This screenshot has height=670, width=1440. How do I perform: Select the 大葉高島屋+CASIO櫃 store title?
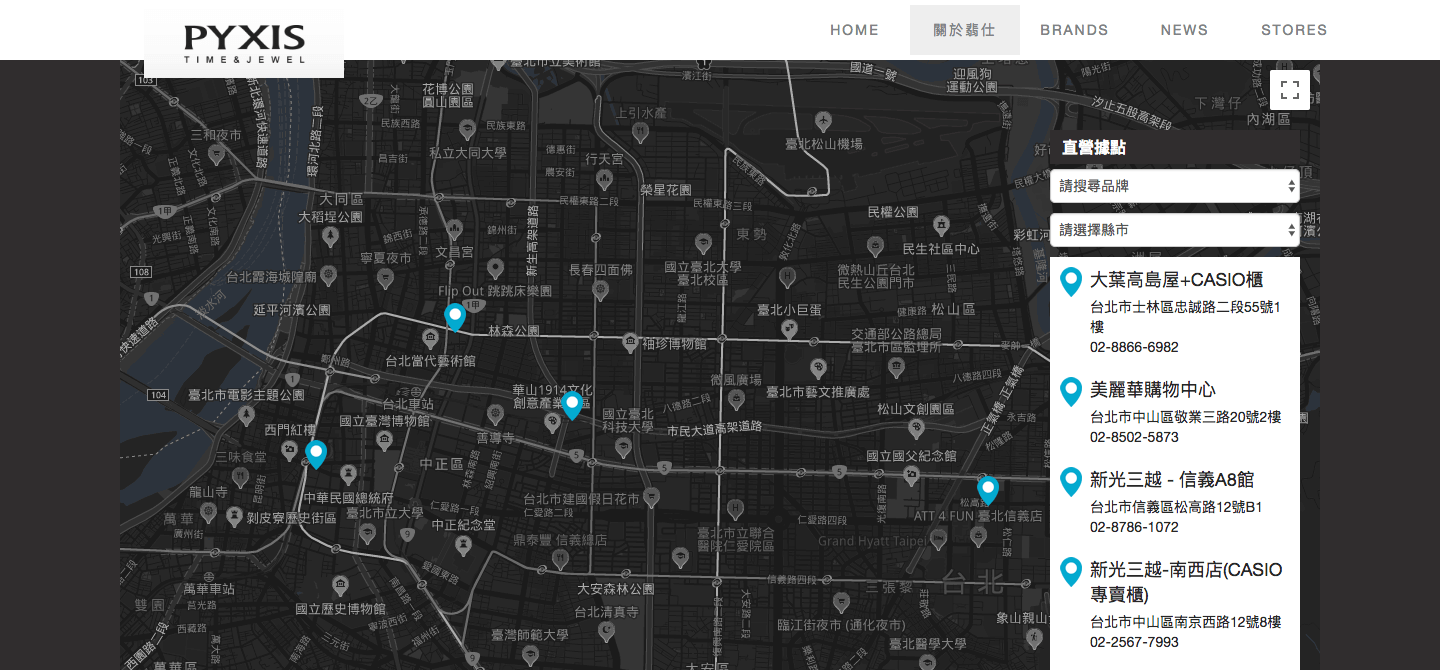(1176, 280)
